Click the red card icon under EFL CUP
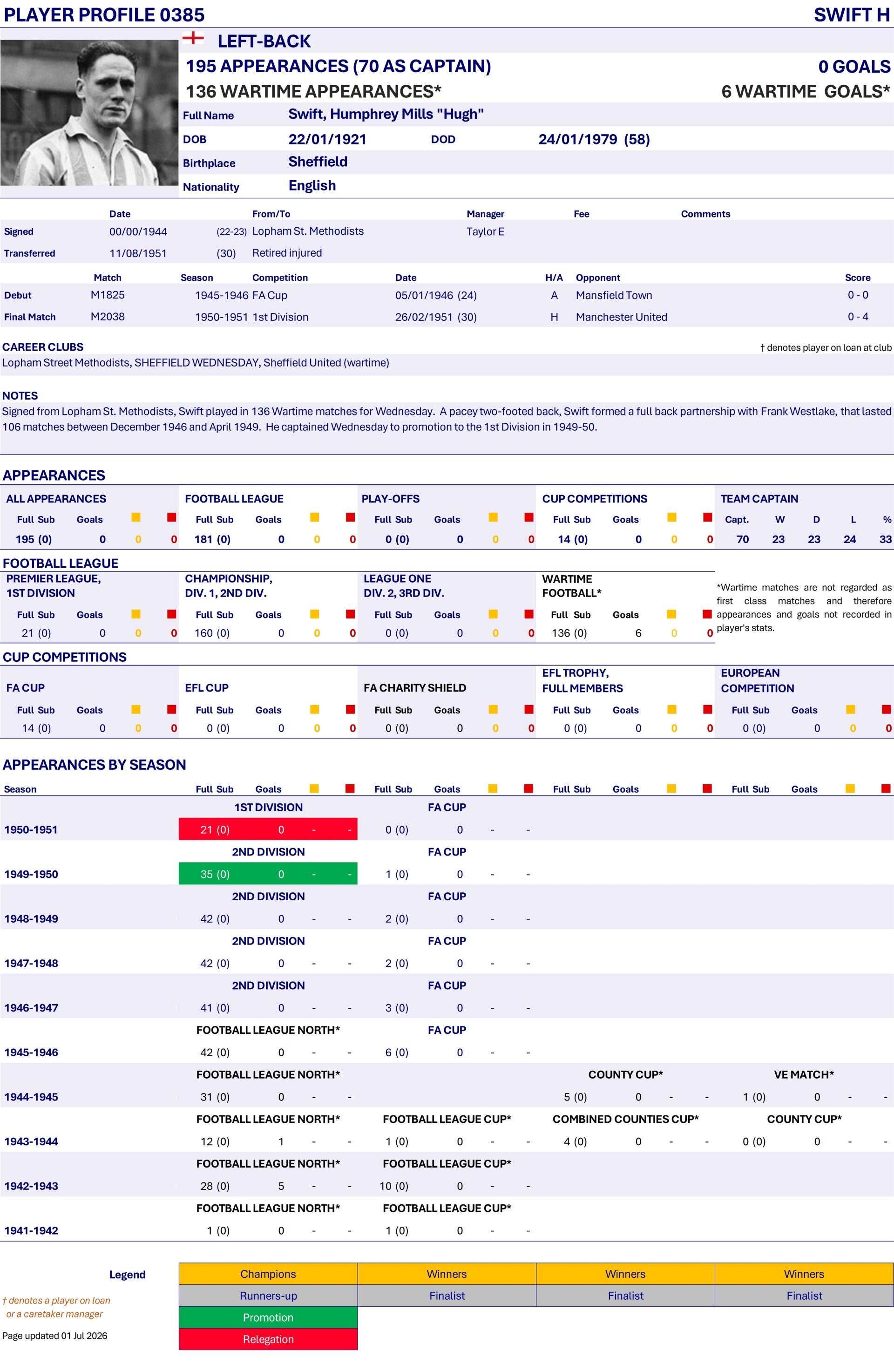 350,709
